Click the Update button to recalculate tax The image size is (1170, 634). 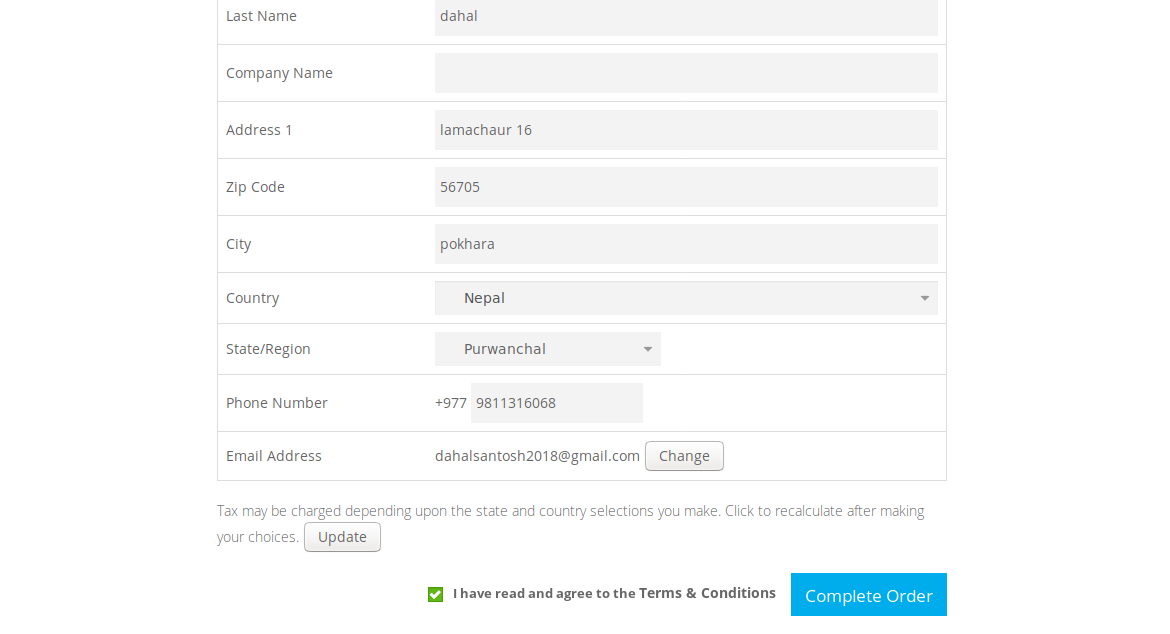(342, 537)
